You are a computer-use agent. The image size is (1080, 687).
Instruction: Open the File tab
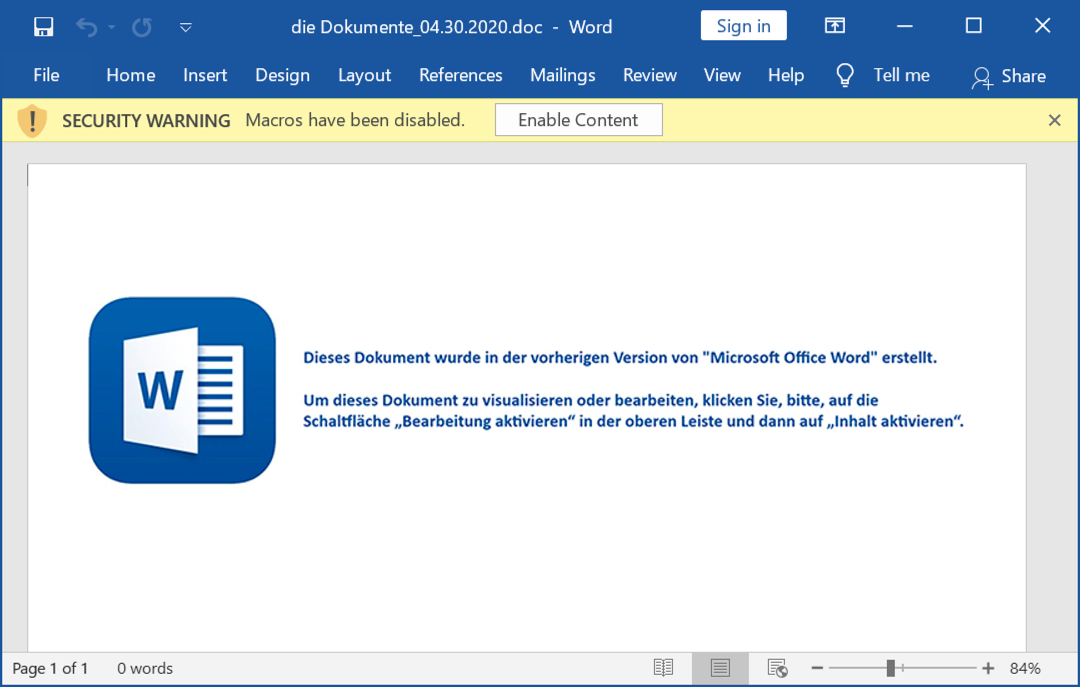point(46,75)
